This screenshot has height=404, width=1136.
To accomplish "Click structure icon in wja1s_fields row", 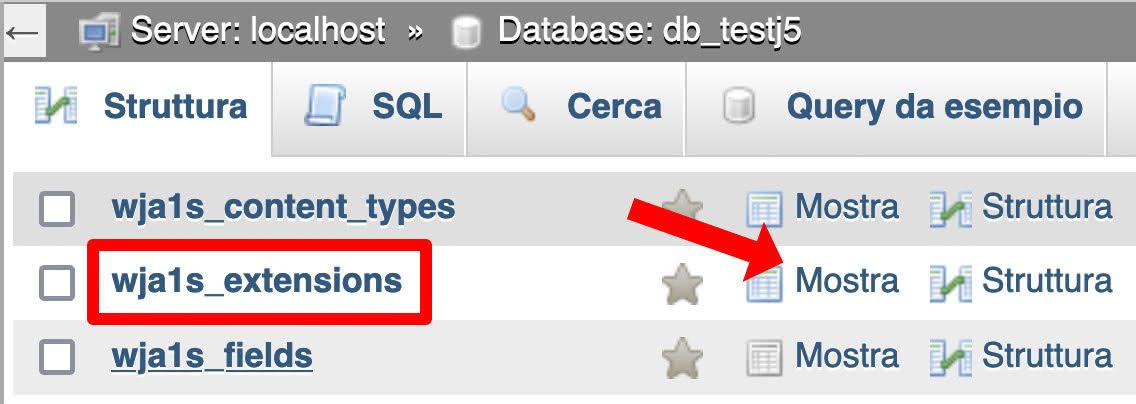I will (x=950, y=357).
